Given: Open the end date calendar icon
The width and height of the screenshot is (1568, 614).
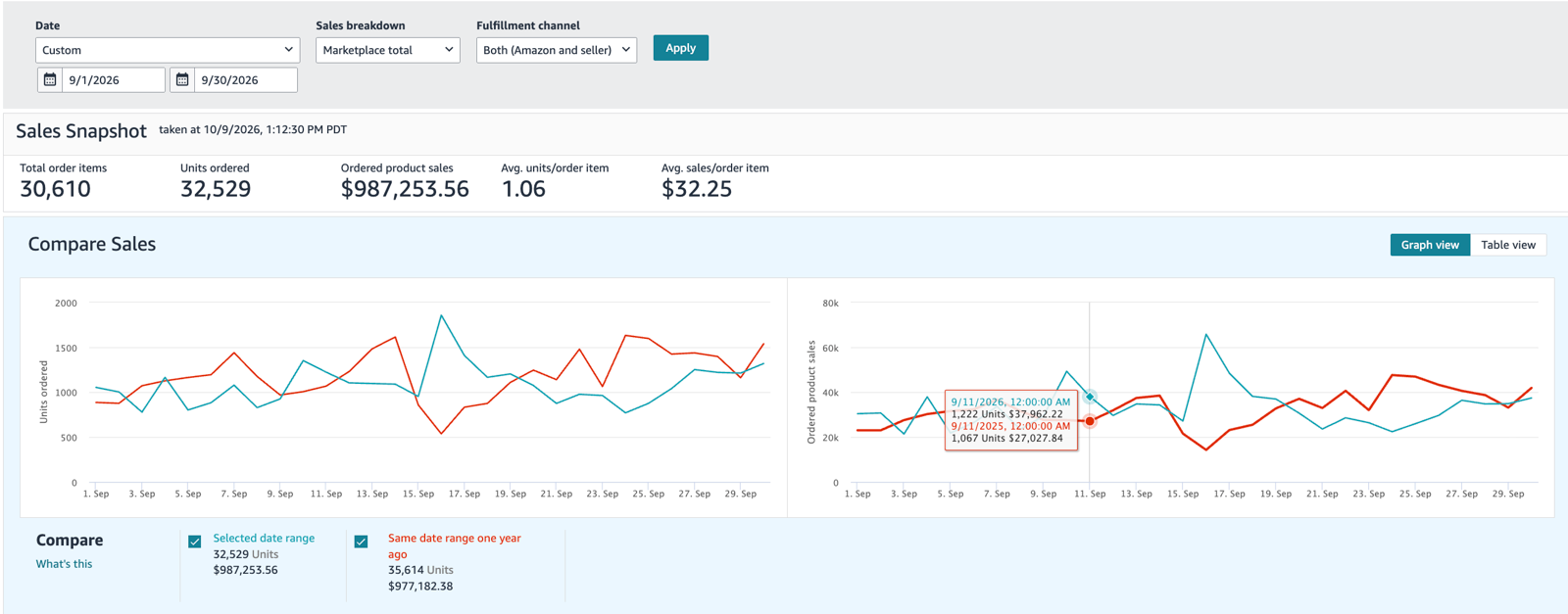Looking at the screenshot, I should [x=182, y=80].
